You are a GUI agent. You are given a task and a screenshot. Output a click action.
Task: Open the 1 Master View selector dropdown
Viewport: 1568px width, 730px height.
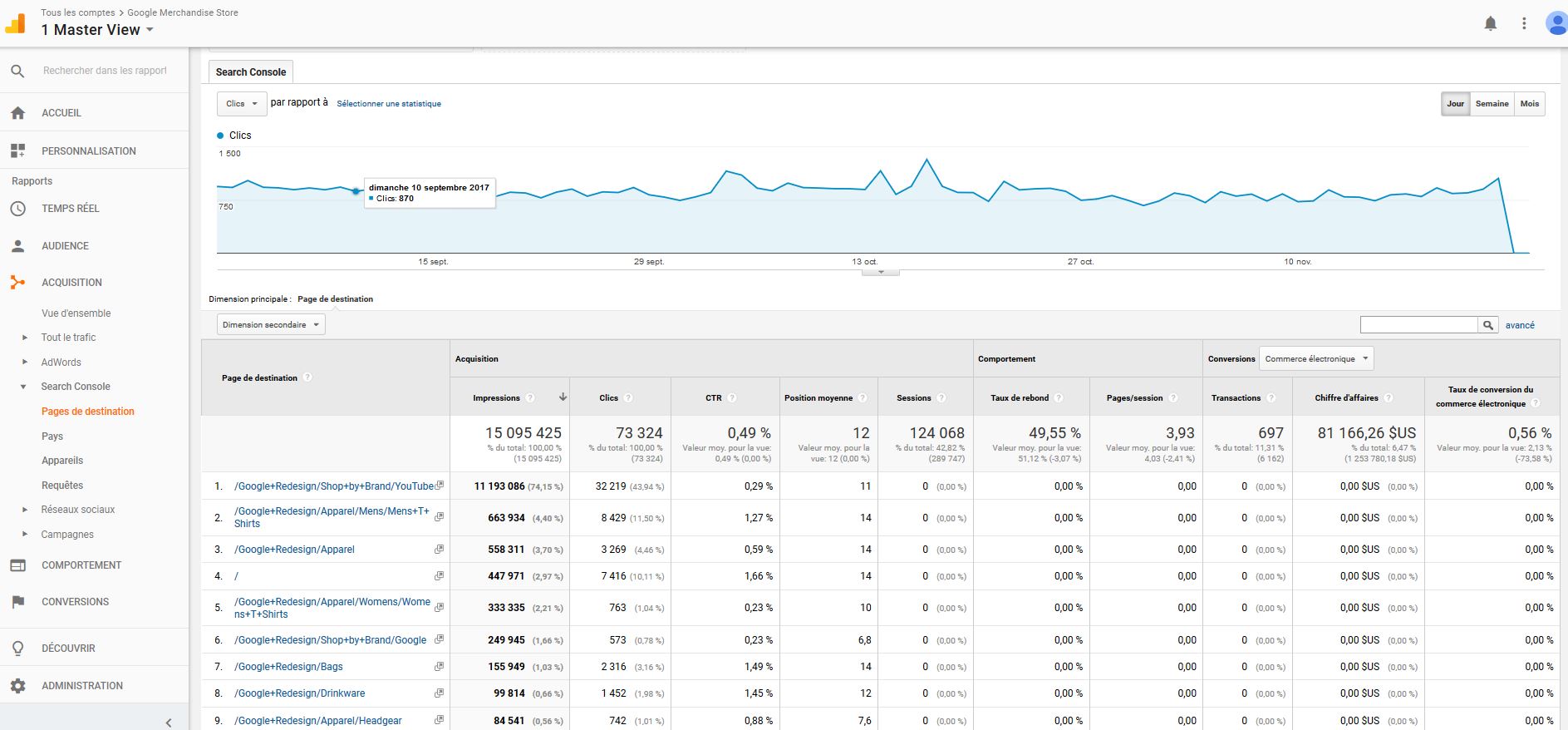(x=97, y=30)
